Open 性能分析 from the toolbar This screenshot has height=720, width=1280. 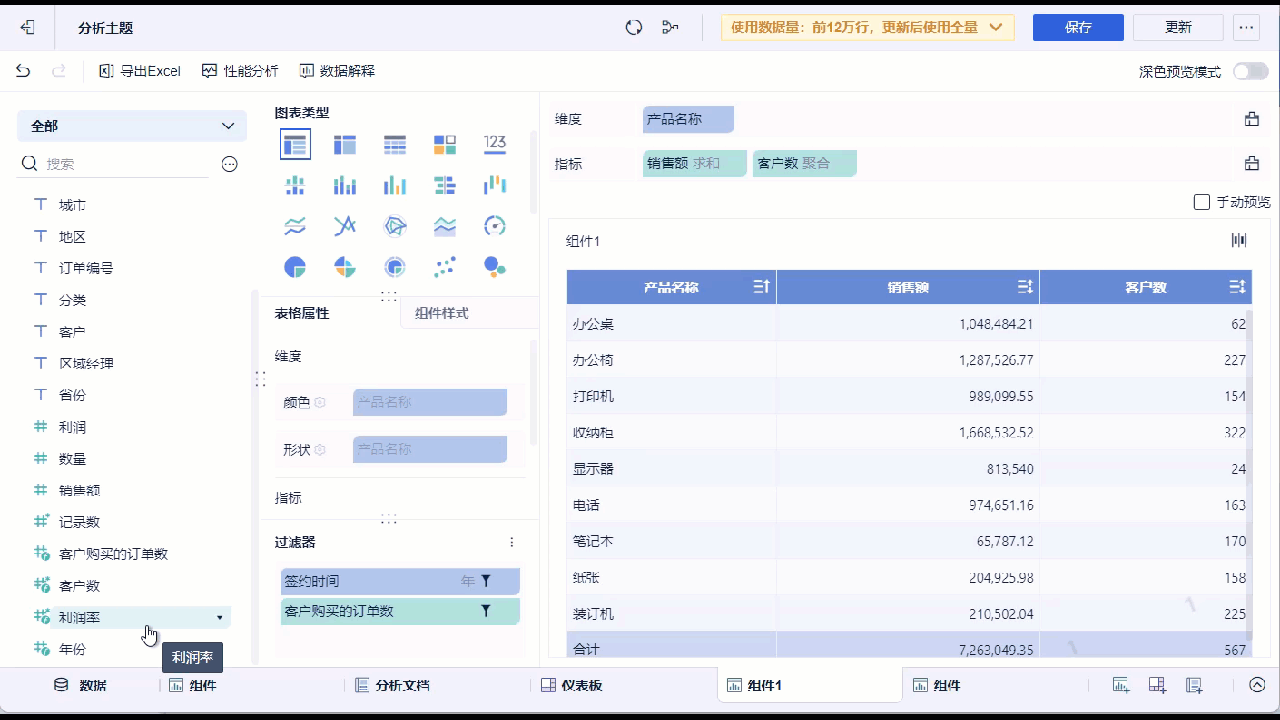[x=240, y=71]
